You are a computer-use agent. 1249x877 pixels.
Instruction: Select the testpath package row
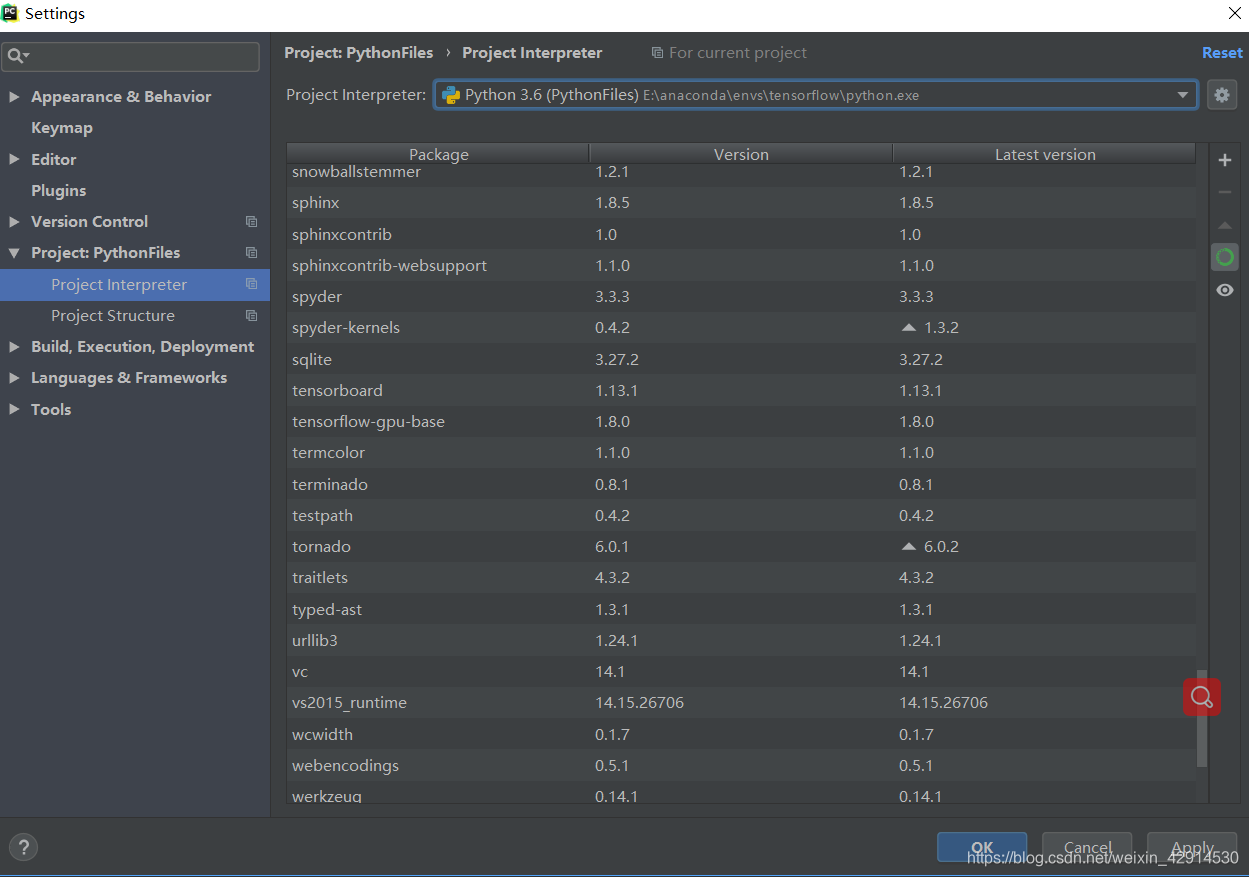[741, 515]
